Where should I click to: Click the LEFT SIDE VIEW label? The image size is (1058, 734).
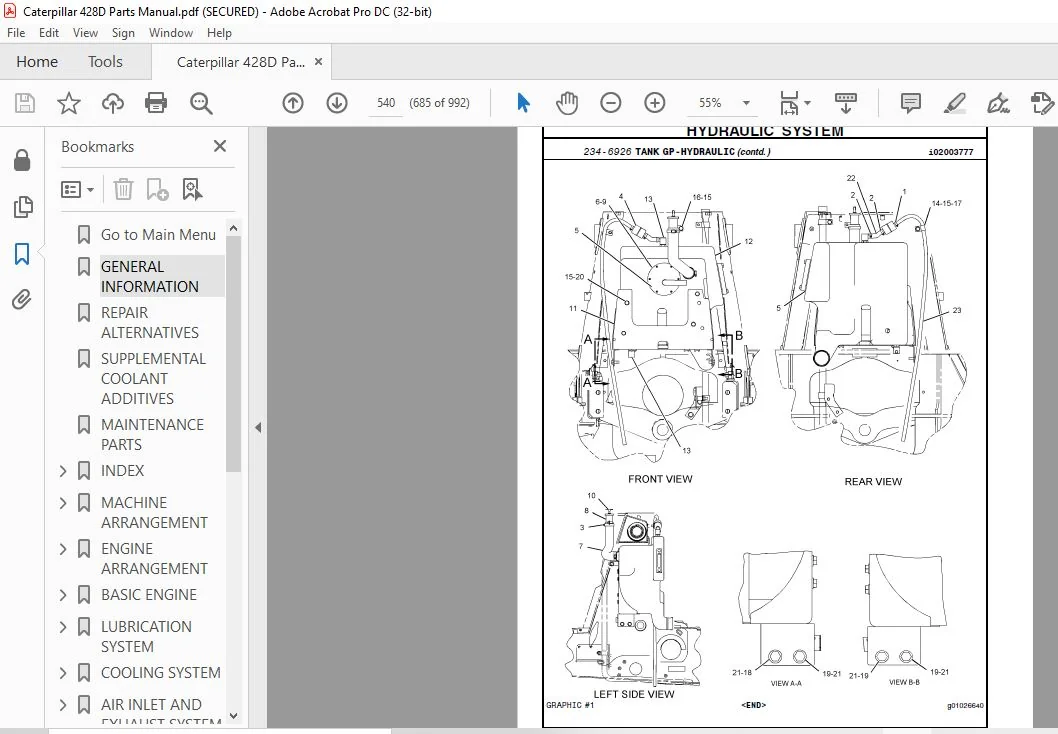tap(634, 694)
